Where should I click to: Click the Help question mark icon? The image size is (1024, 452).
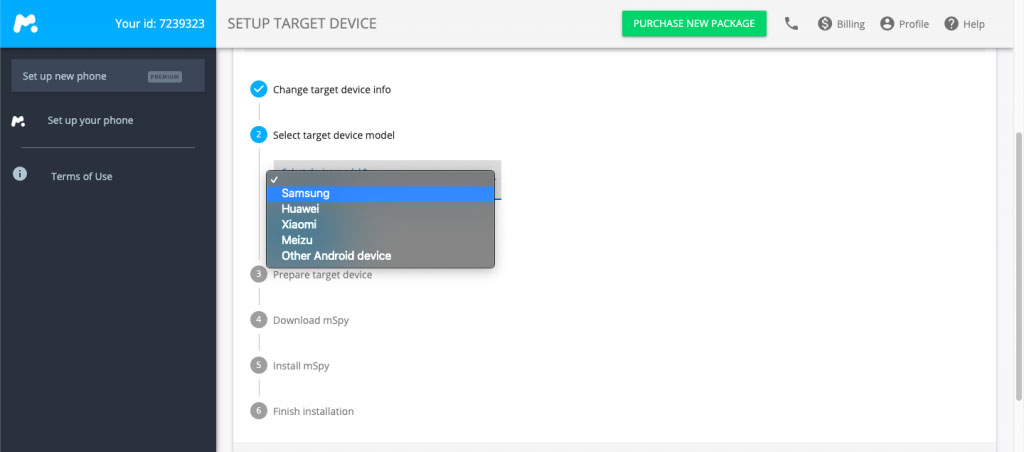click(x=951, y=24)
